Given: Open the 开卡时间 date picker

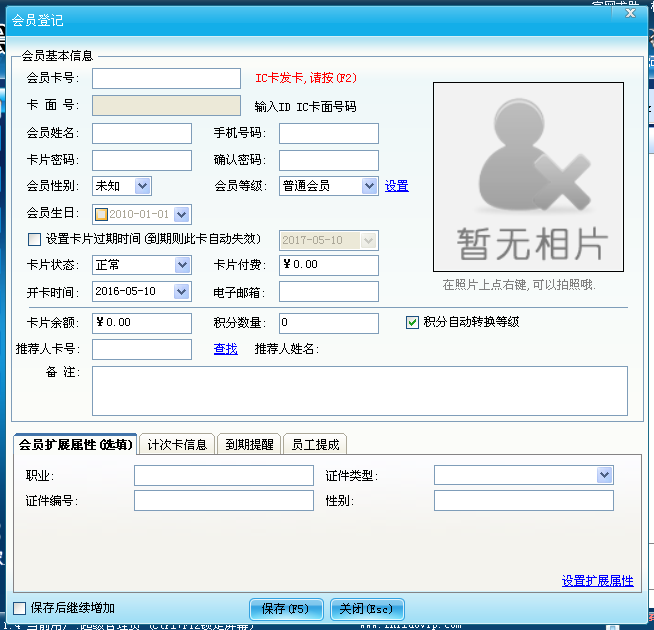Looking at the screenshot, I should click(x=182, y=292).
